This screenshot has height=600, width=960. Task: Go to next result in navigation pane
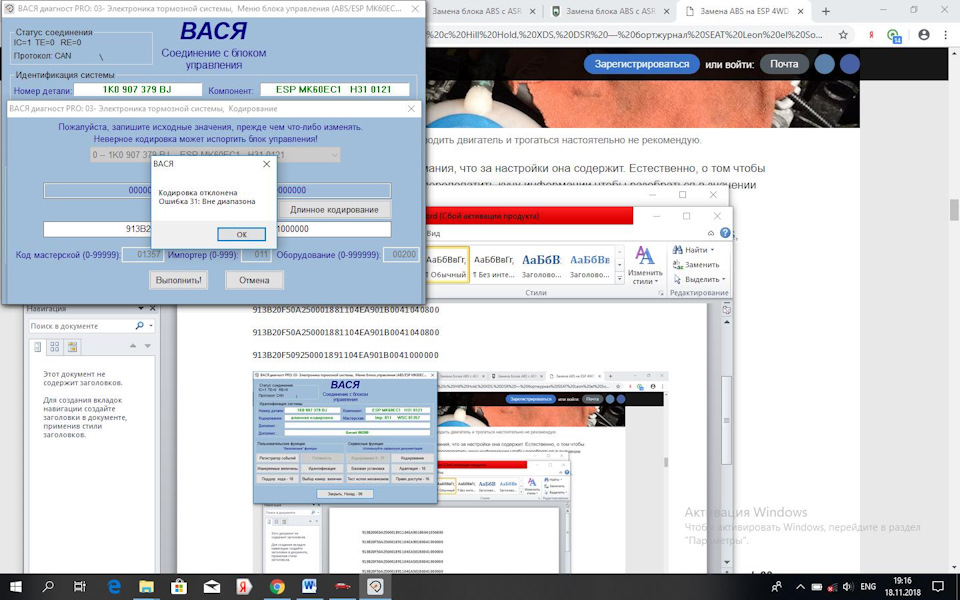pyautogui.click(x=148, y=347)
